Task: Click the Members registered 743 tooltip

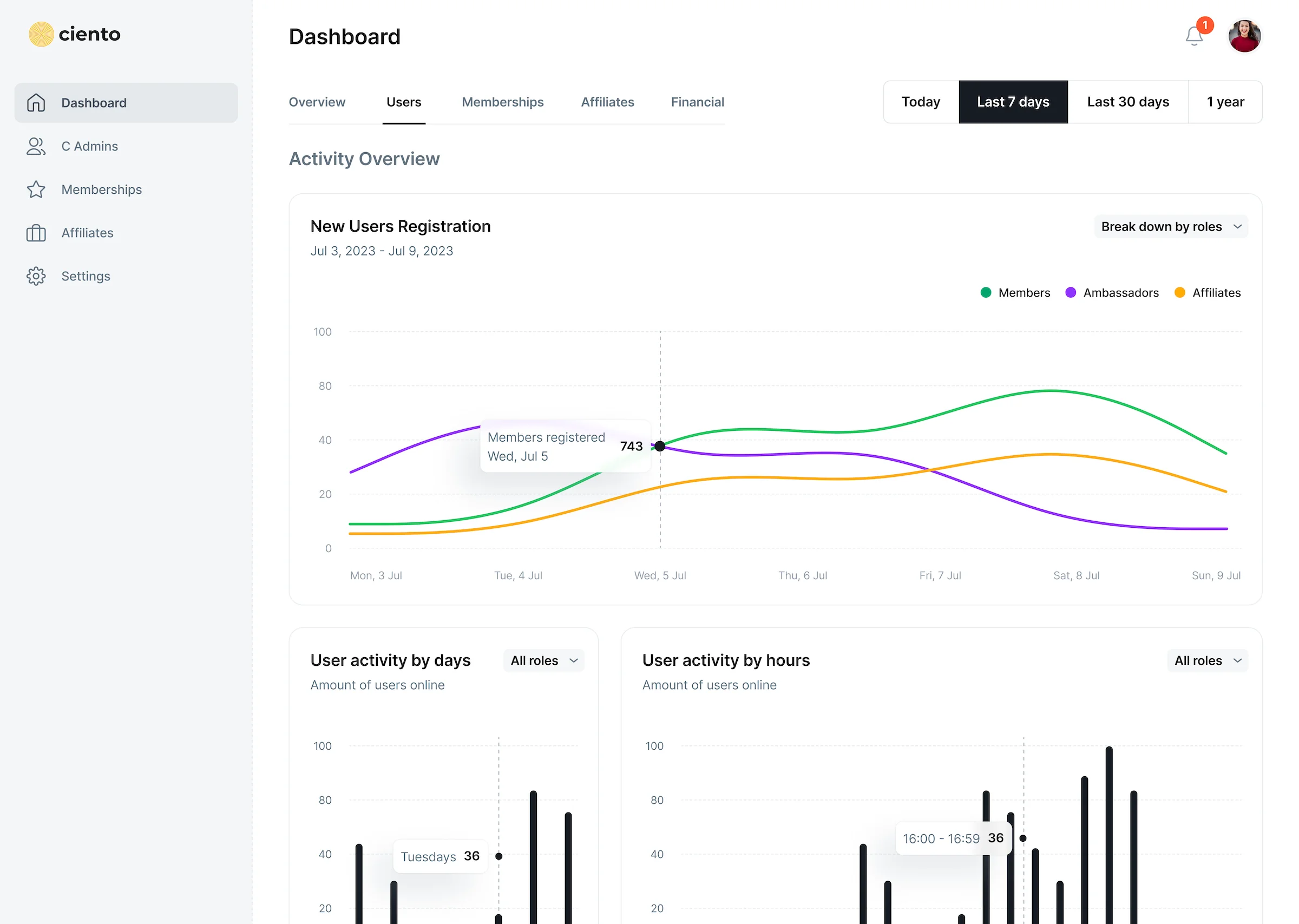Action: [x=565, y=446]
